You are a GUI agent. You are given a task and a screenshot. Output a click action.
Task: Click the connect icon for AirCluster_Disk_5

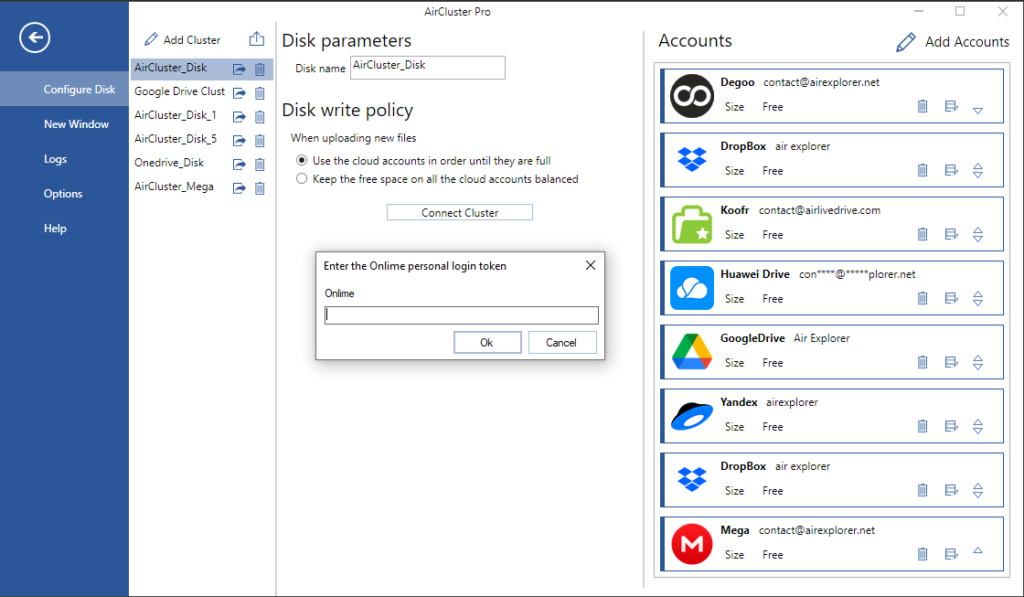[x=240, y=140]
